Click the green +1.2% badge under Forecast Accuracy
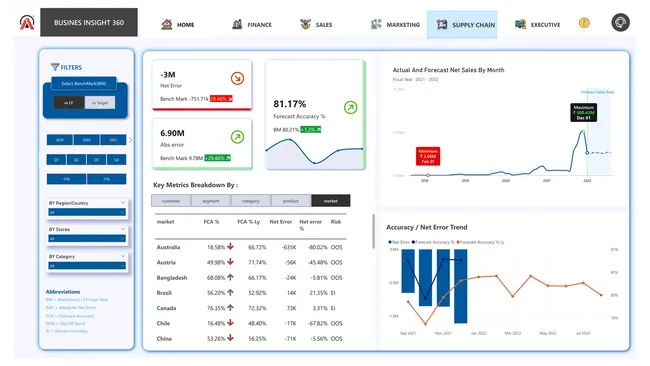This screenshot has height=366, width=650. (310, 129)
